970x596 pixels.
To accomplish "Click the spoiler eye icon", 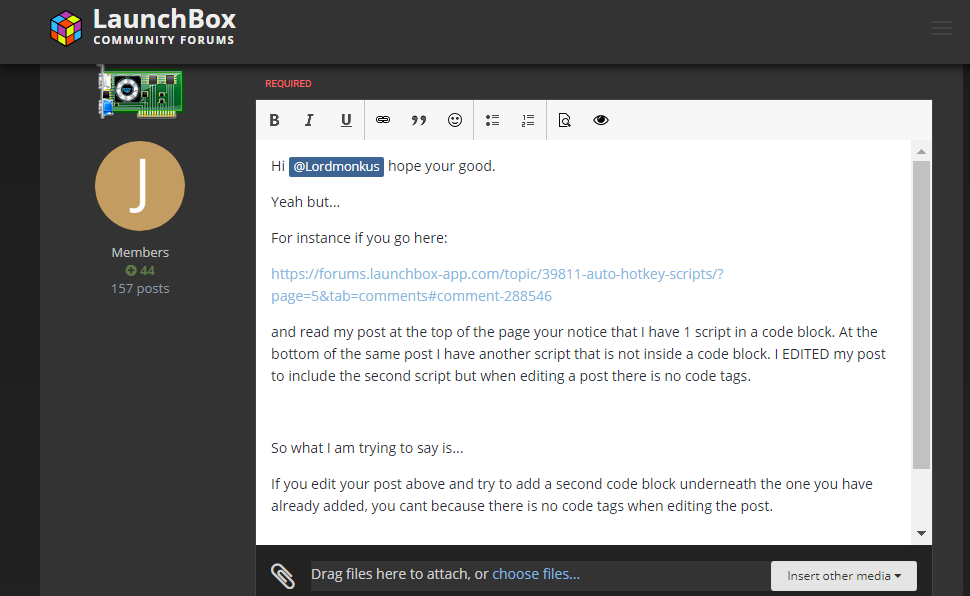I will [x=601, y=120].
